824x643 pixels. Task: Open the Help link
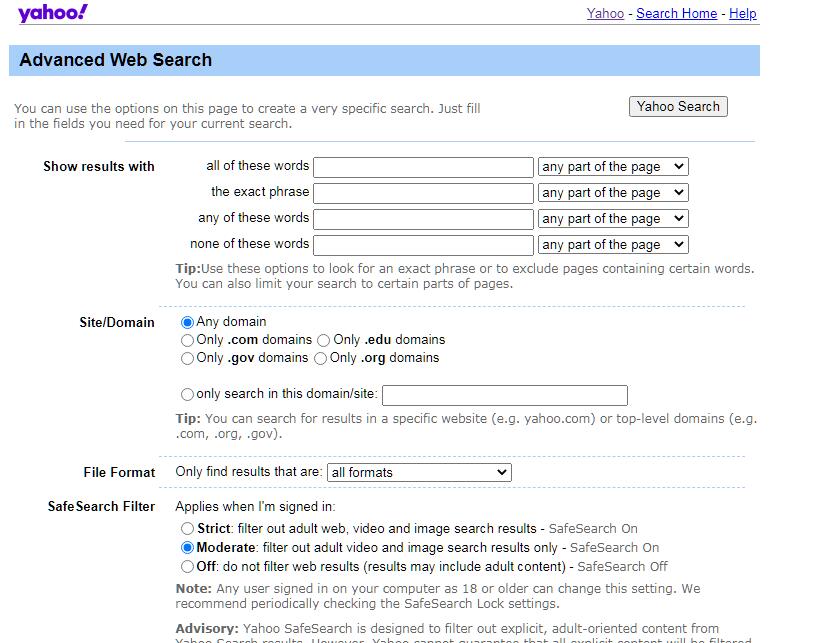coord(743,14)
